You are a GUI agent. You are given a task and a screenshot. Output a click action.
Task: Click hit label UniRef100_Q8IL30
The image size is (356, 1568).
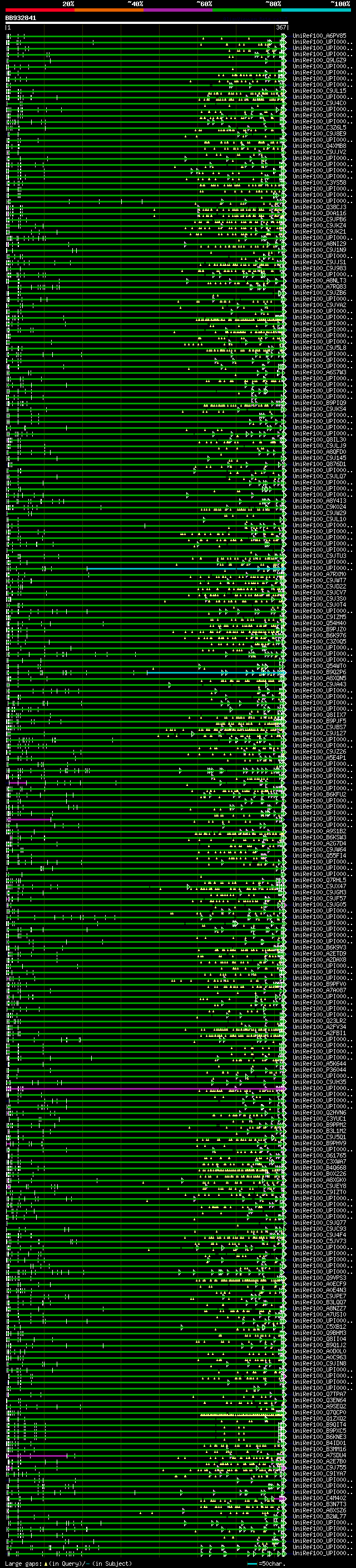pos(319,439)
